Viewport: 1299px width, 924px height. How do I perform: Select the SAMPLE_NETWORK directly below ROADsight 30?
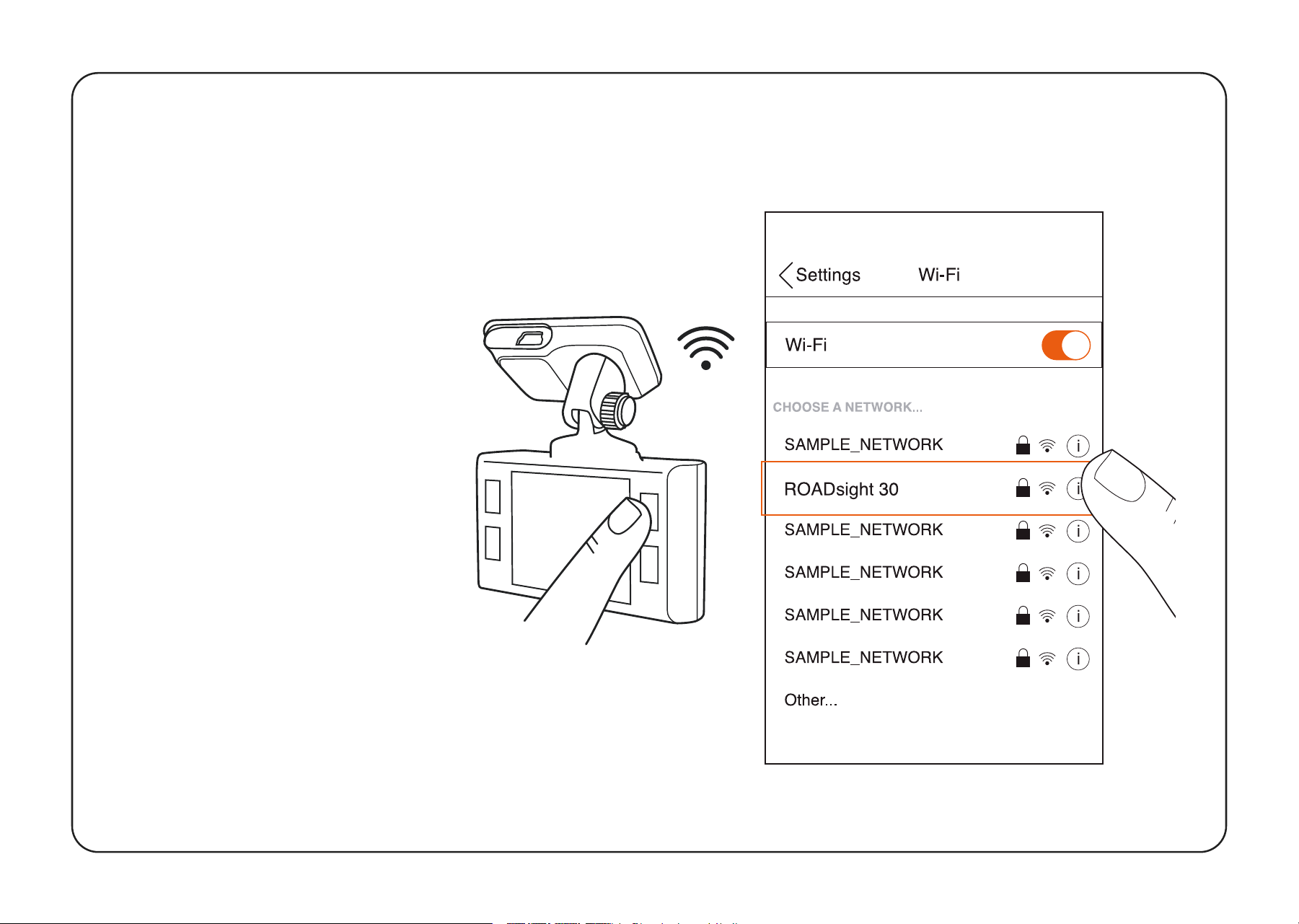[x=863, y=529]
